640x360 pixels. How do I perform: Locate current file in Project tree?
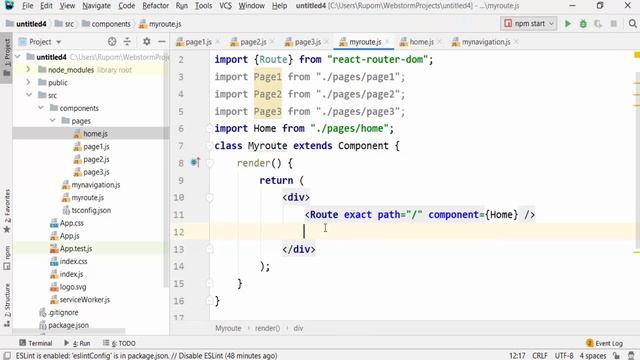(x=112, y=42)
